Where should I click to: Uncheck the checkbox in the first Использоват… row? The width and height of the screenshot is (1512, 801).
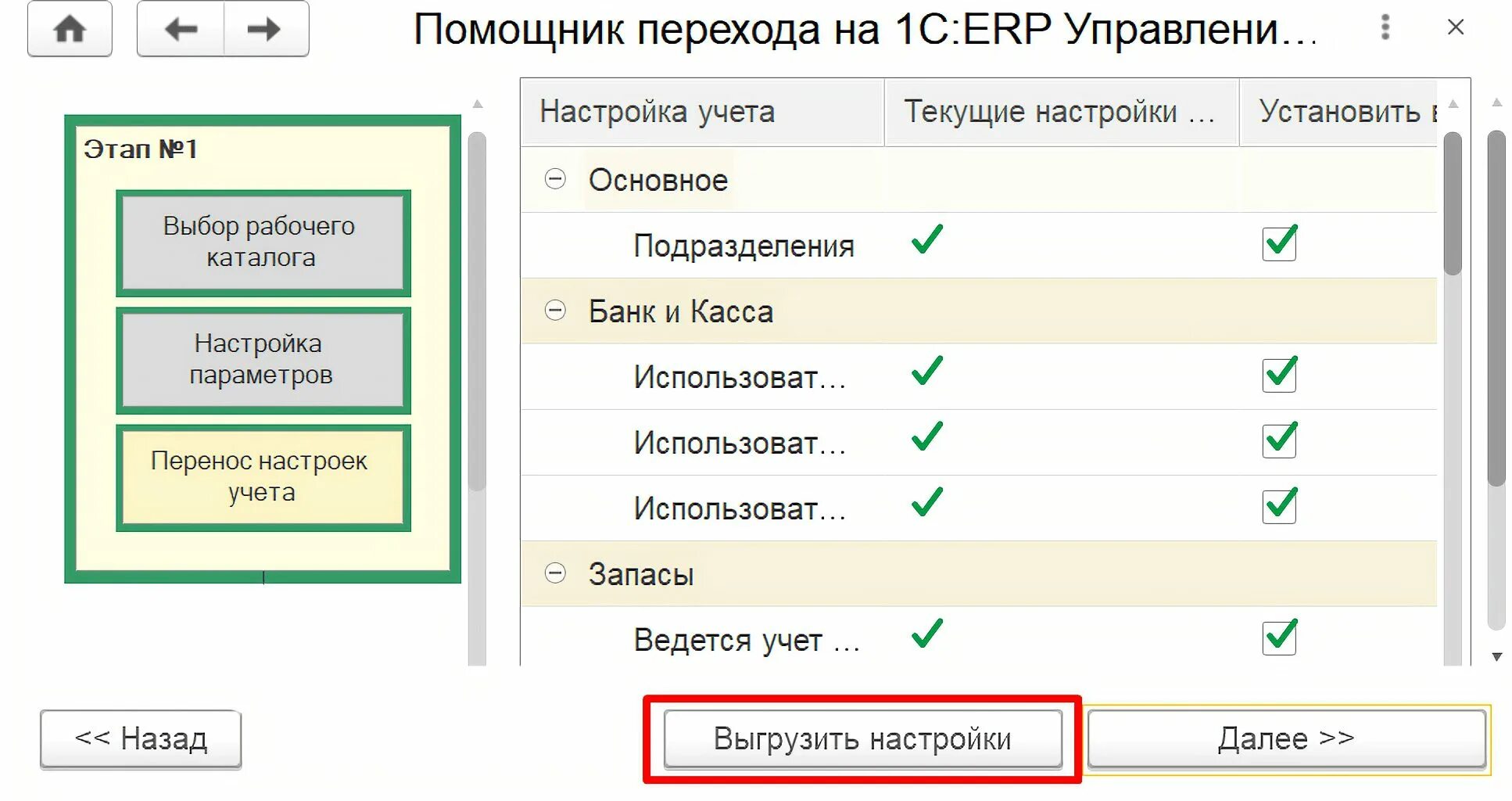1279,375
